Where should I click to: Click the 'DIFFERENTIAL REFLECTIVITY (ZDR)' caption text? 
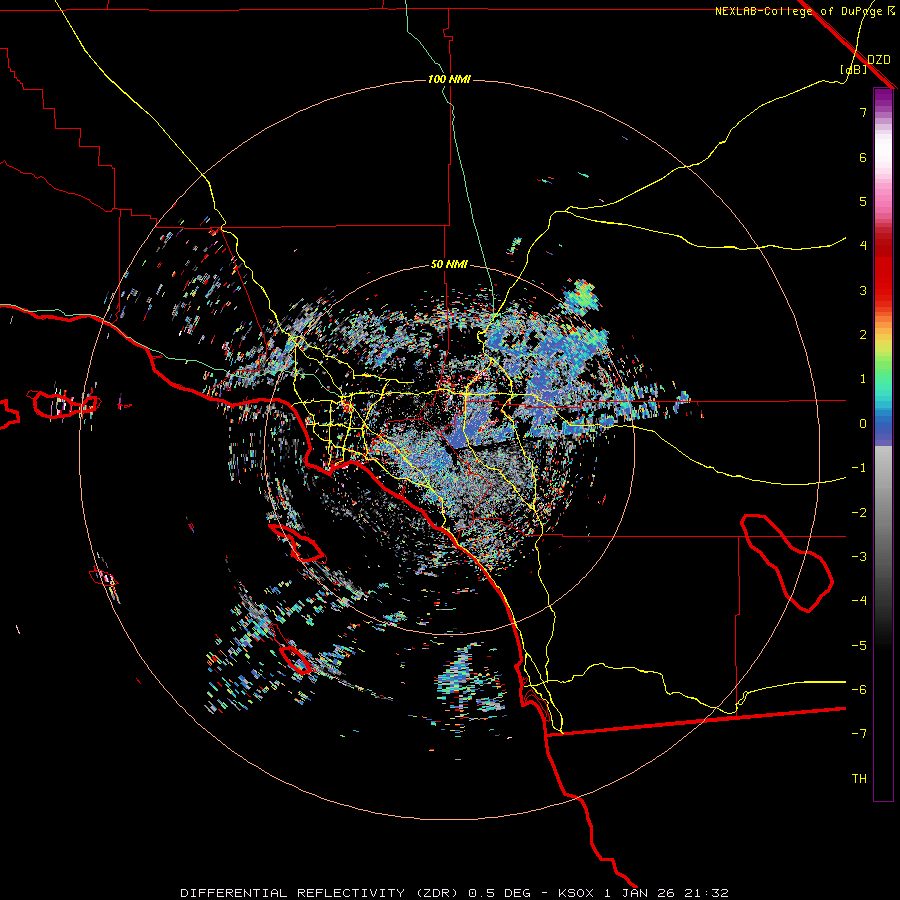(x=320, y=893)
